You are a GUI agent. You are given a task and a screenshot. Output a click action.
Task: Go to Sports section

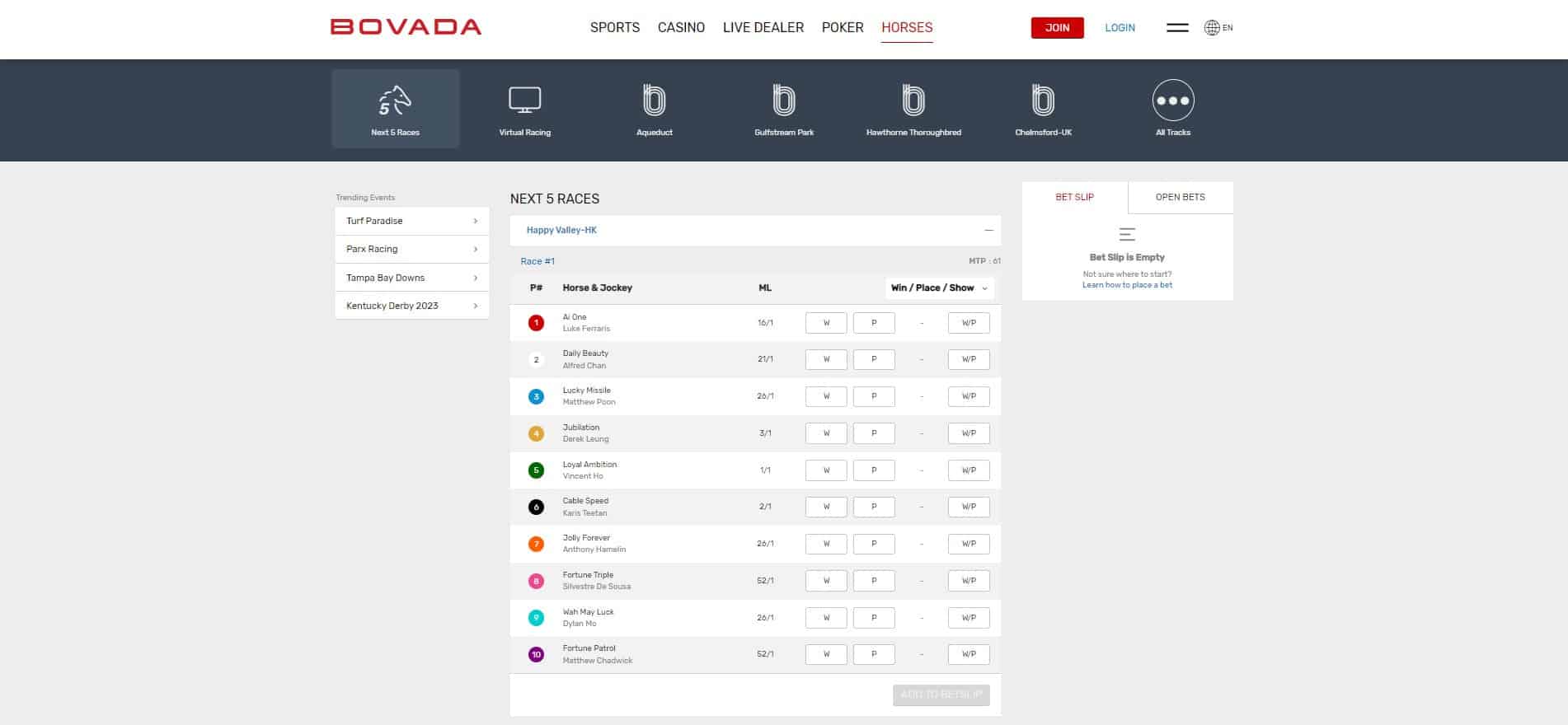615,27
